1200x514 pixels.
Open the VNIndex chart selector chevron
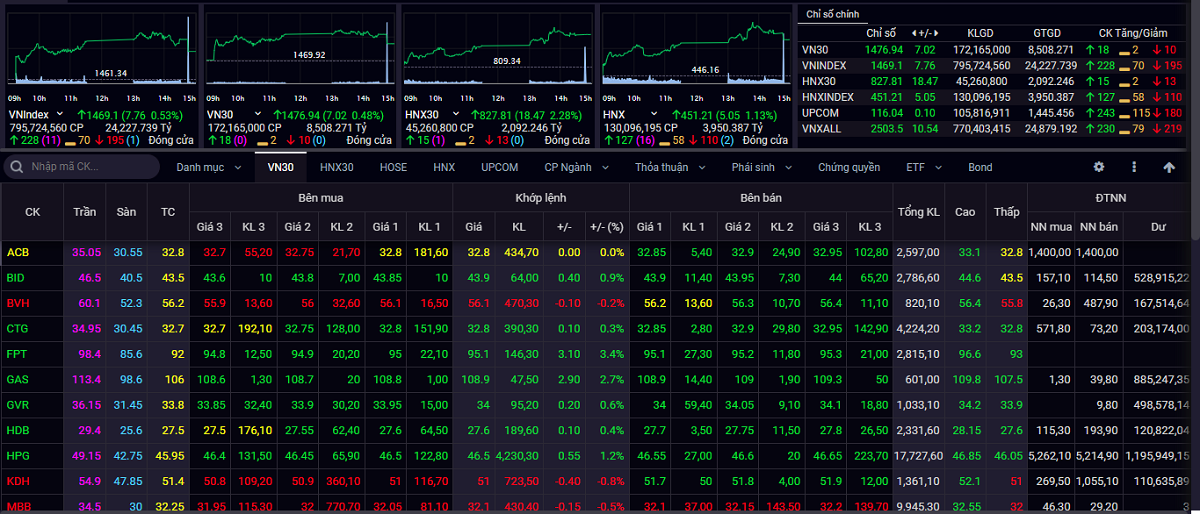[x=60, y=115]
